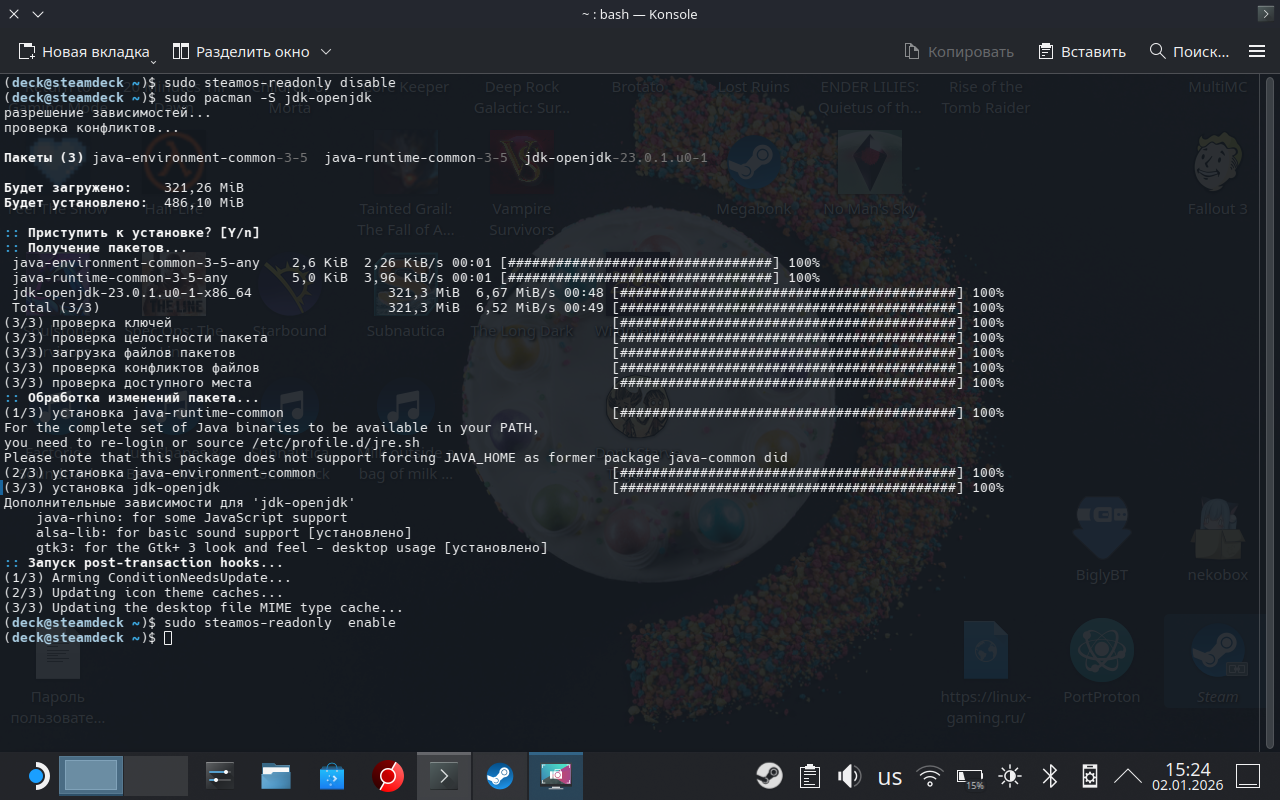Expand hidden system tray icons arrow

click(1127, 776)
